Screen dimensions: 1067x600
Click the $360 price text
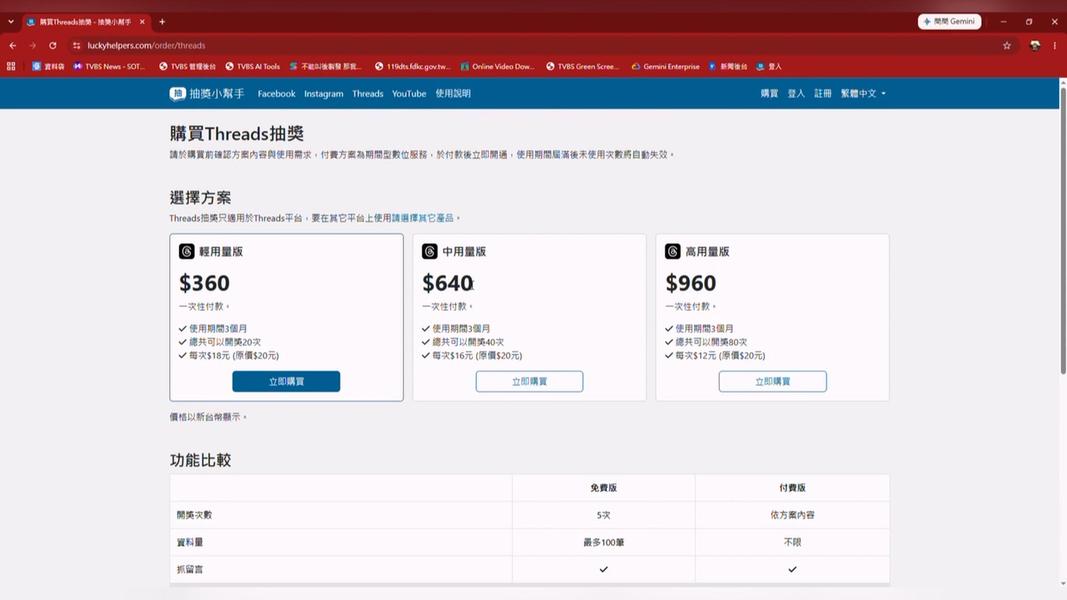coord(204,283)
